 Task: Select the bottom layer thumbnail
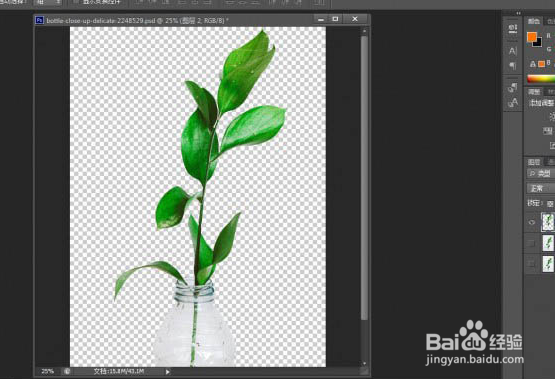548,264
